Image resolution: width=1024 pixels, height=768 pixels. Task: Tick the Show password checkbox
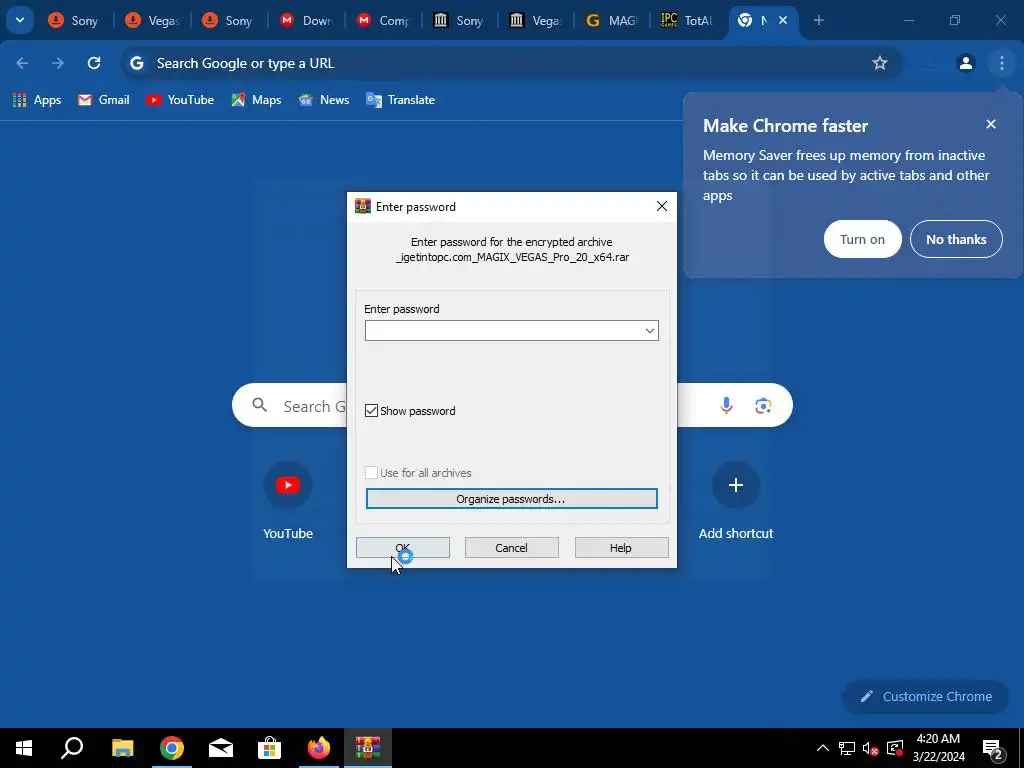click(371, 411)
